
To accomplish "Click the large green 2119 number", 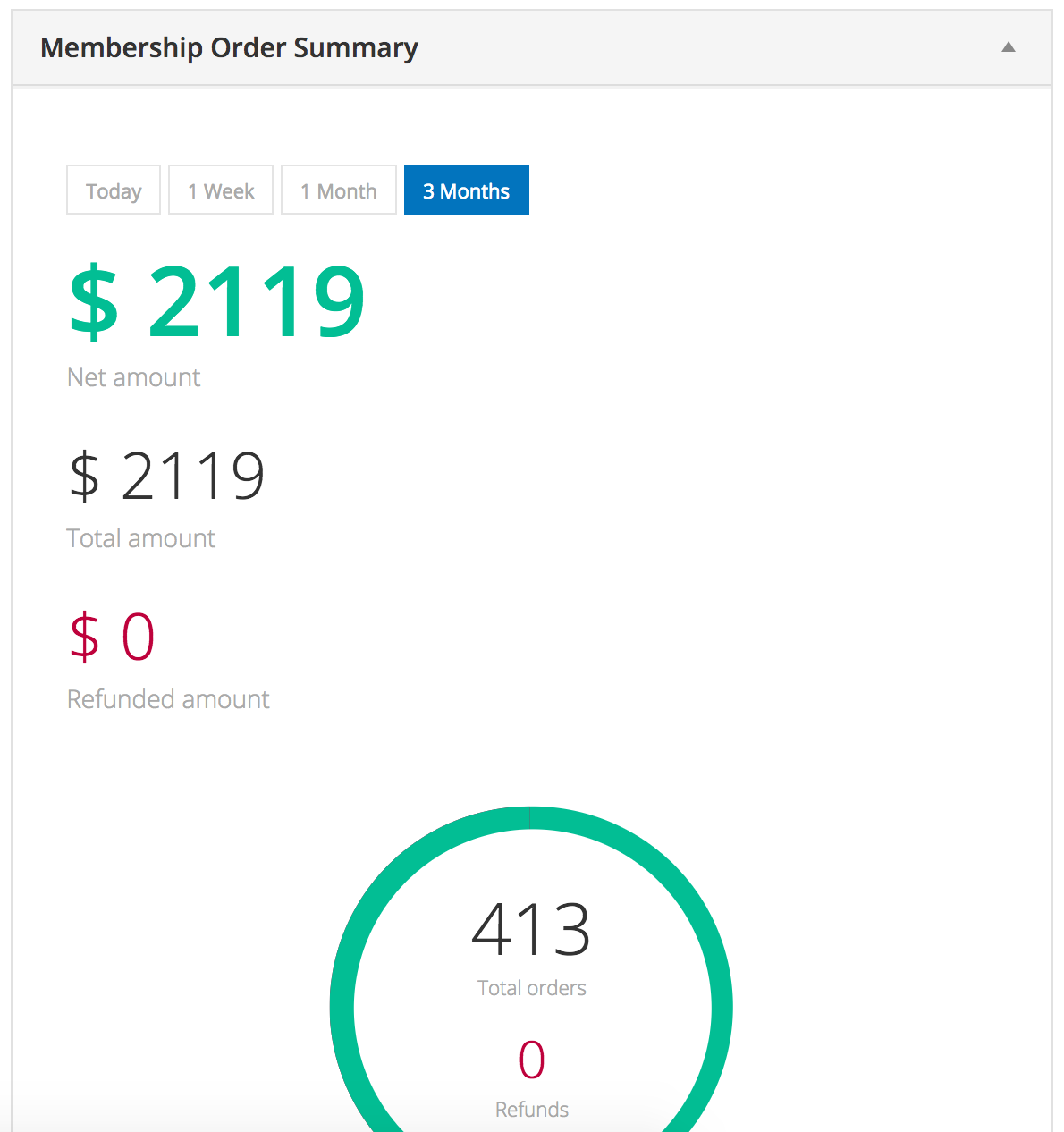I will 257,302.
